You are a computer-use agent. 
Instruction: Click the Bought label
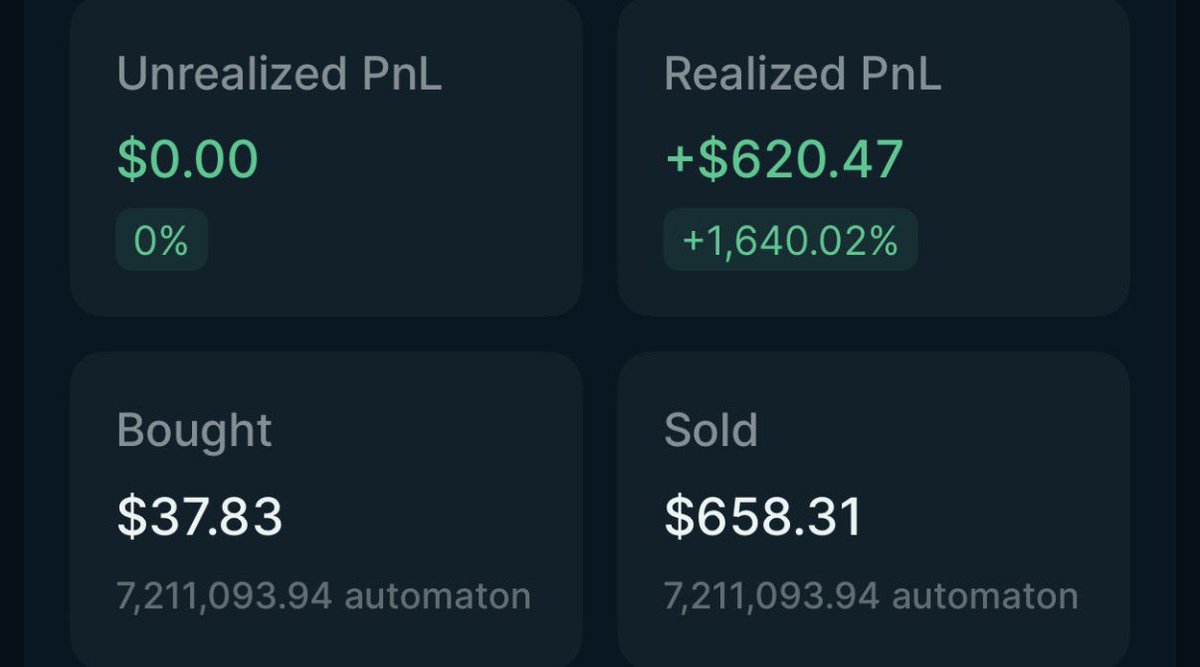[x=194, y=431]
